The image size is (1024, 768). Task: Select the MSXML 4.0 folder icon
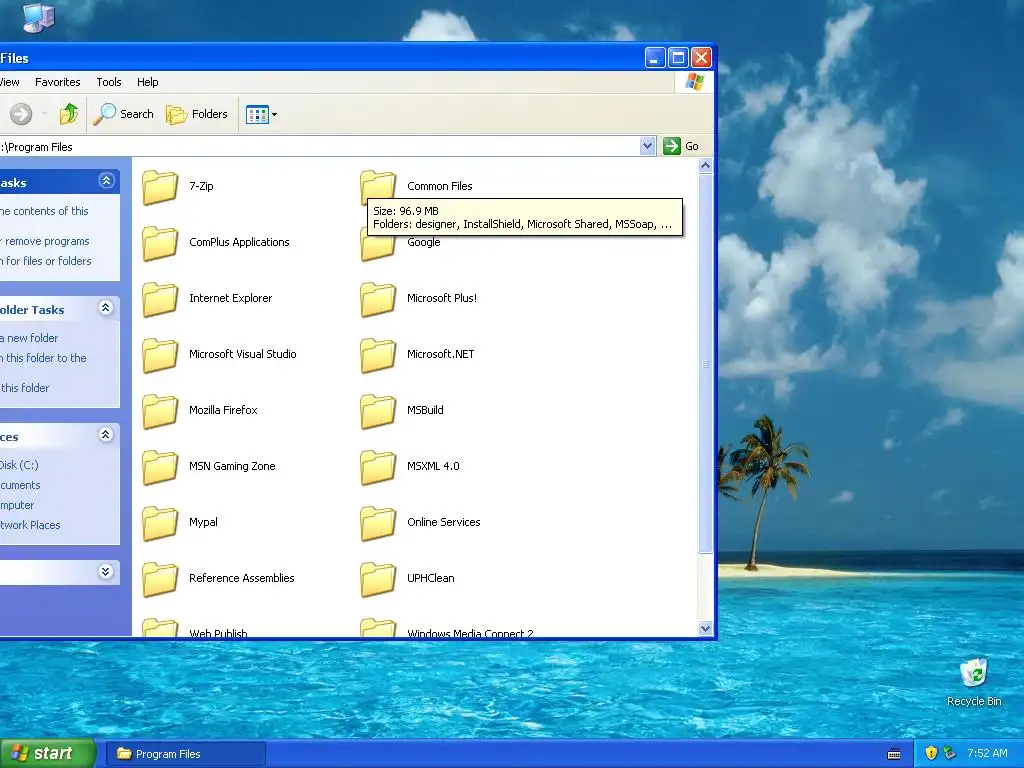[378, 468]
